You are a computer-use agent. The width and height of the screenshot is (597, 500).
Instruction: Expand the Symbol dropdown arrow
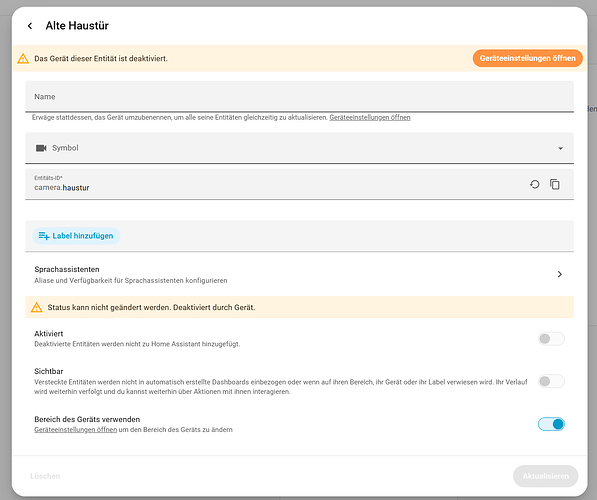(560, 149)
